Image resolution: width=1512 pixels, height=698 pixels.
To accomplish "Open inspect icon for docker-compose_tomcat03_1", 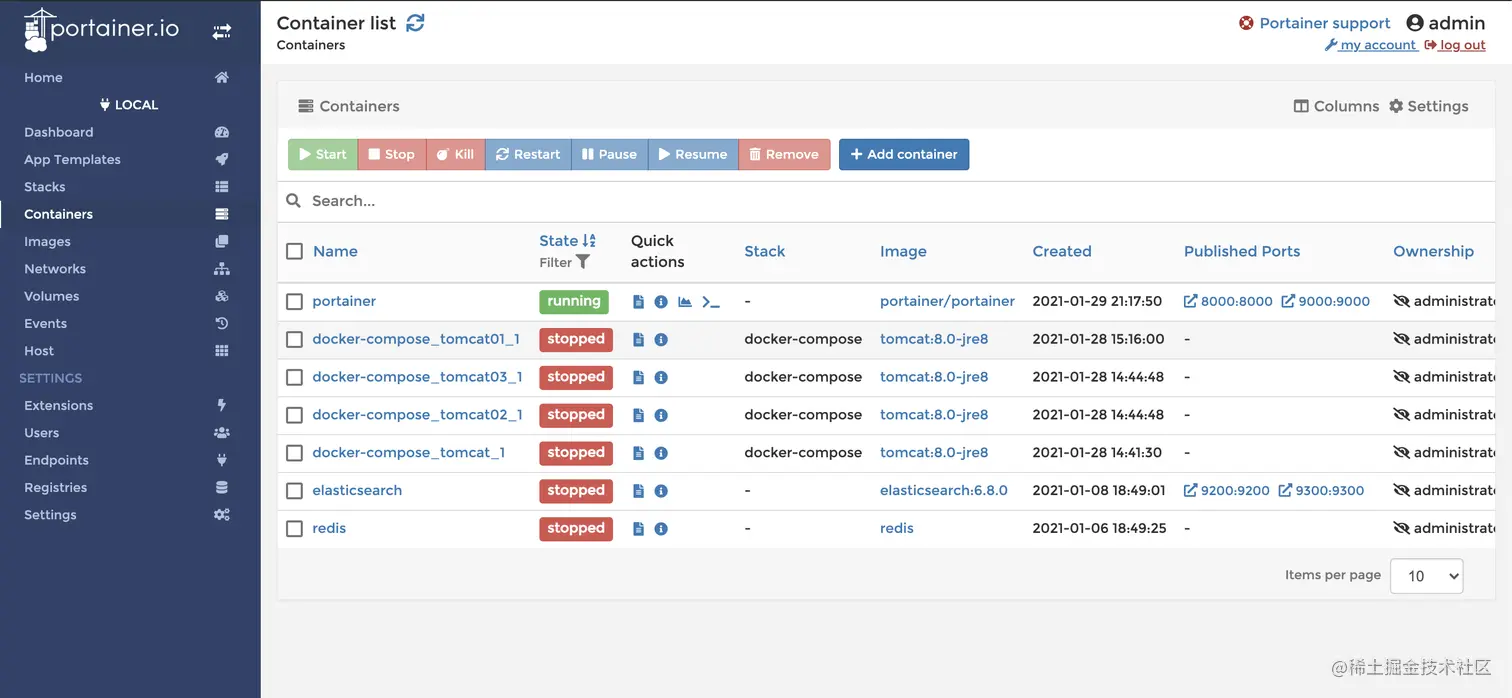I will pyautogui.click(x=661, y=377).
